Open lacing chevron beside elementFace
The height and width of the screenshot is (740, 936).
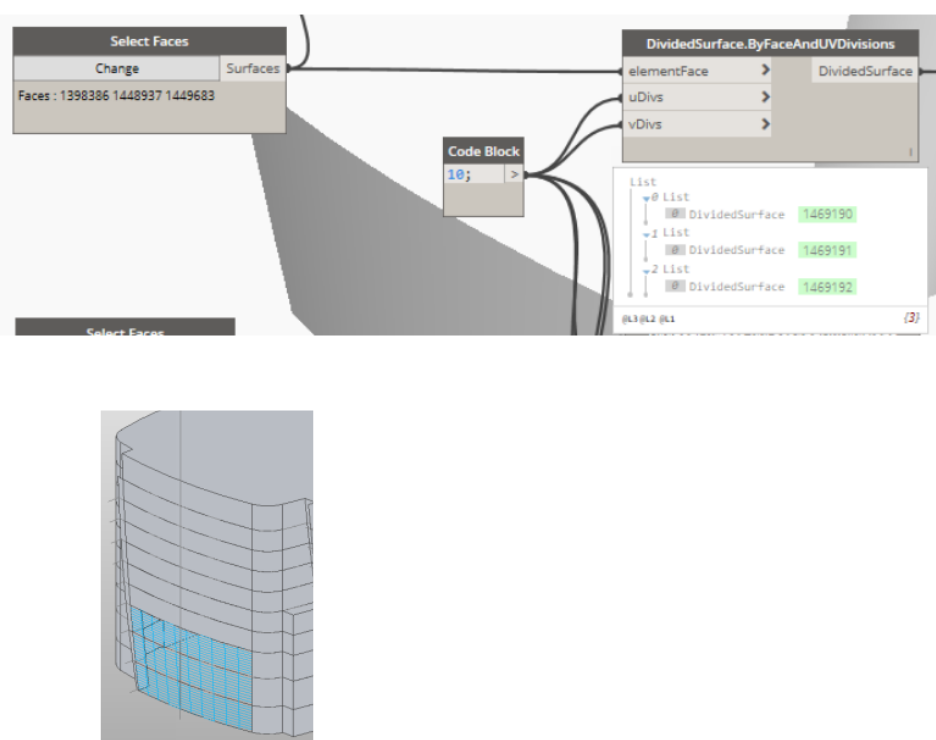click(x=765, y=70)
